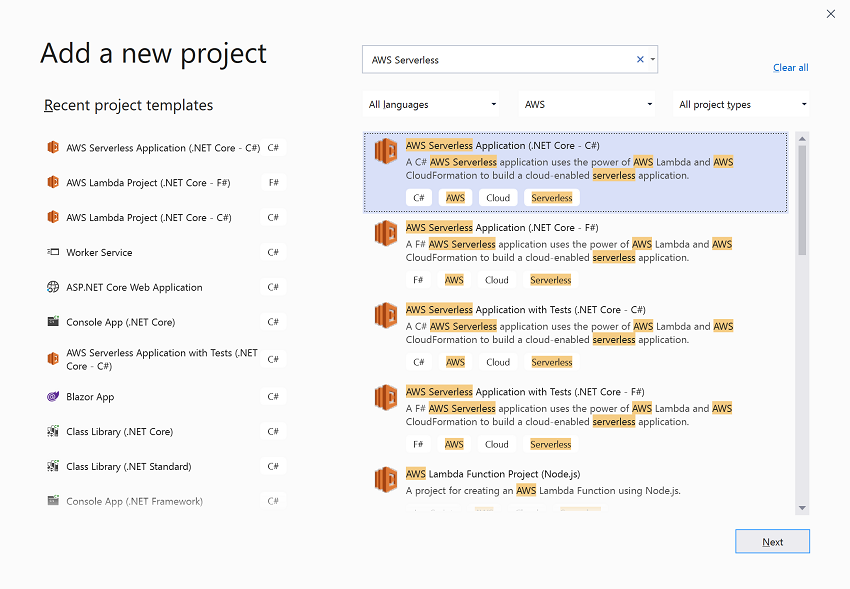
Task: Open the AWS platform filter dropdown
Action: tap(587, 105)
